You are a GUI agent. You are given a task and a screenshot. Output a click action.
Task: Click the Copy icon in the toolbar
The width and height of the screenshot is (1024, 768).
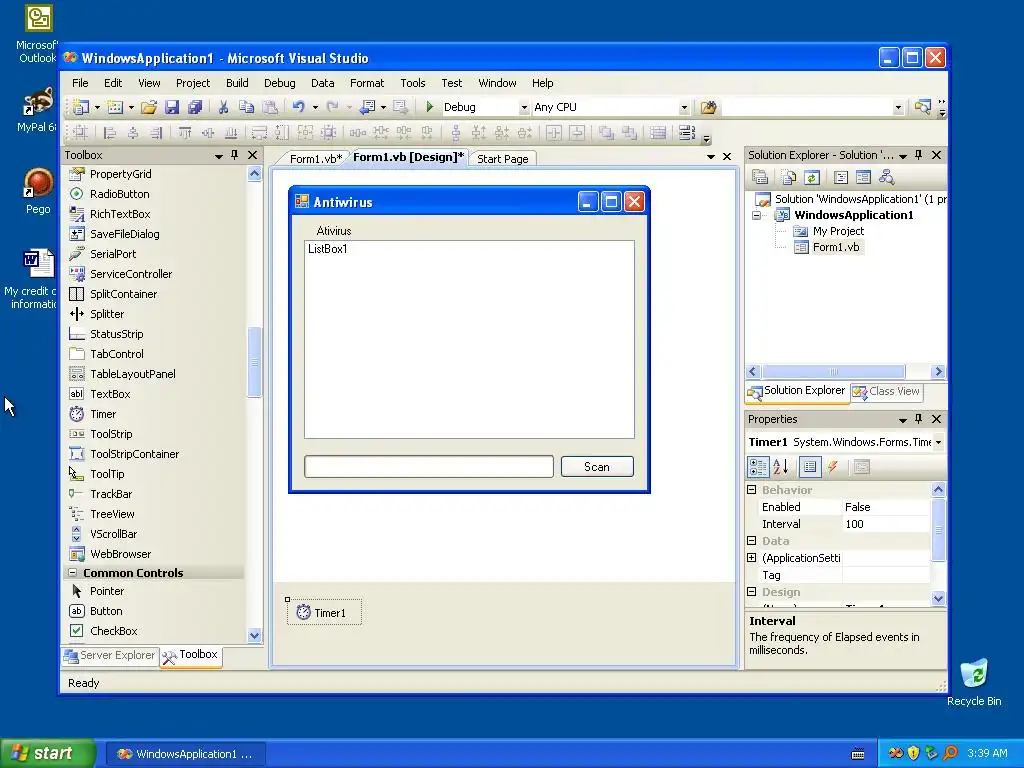(246, 107)
